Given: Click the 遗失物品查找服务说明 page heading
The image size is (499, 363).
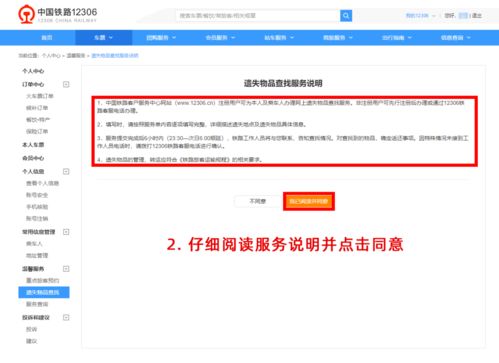Looking at the screenshot, I should (283, 83).
